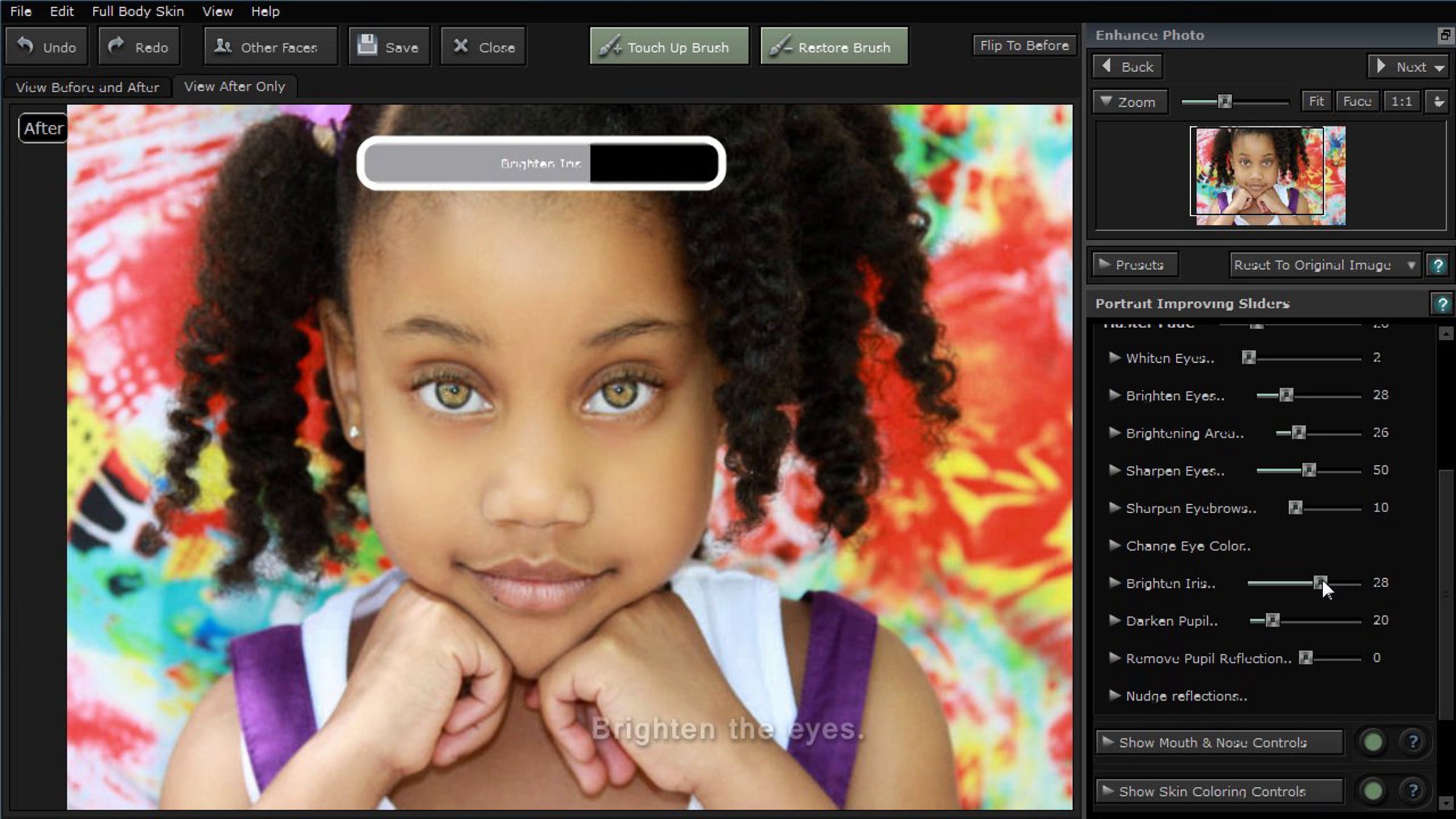Click the Sharpen Eyes slider handle
Screen dimensions: 1456x819
click(x=1309, y=470)
